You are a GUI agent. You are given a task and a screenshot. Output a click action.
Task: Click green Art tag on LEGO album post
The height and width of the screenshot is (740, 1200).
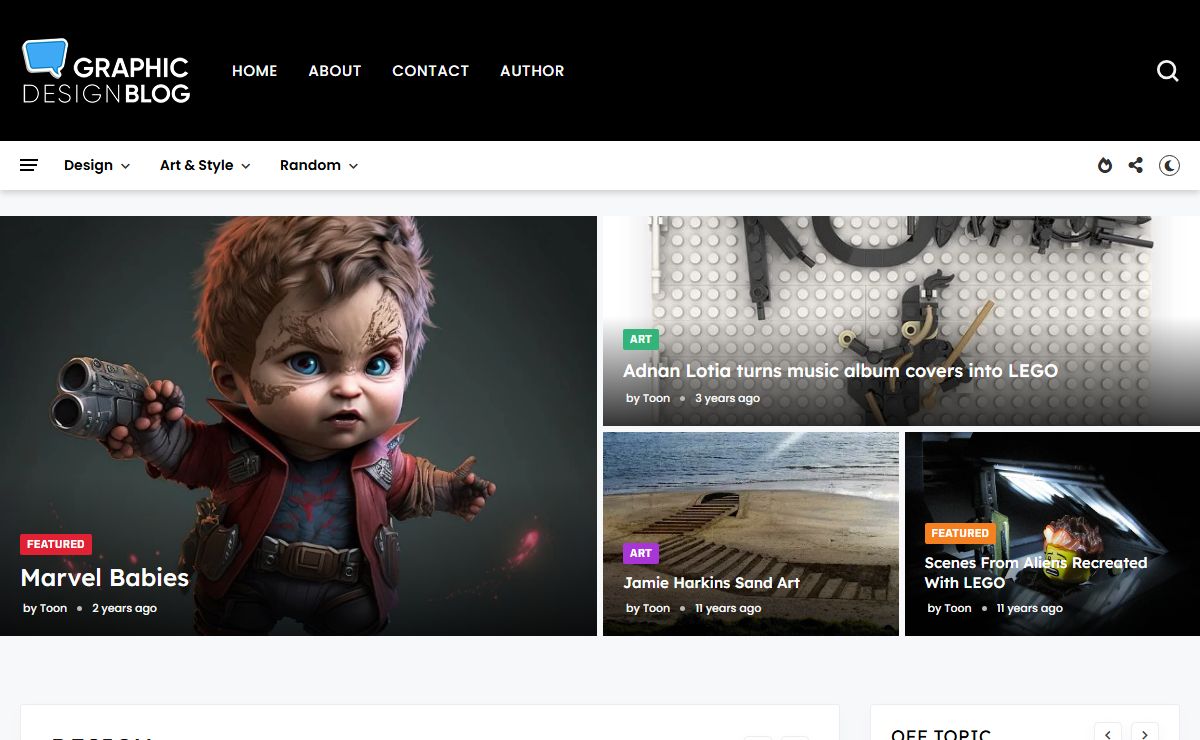point(641,339)
